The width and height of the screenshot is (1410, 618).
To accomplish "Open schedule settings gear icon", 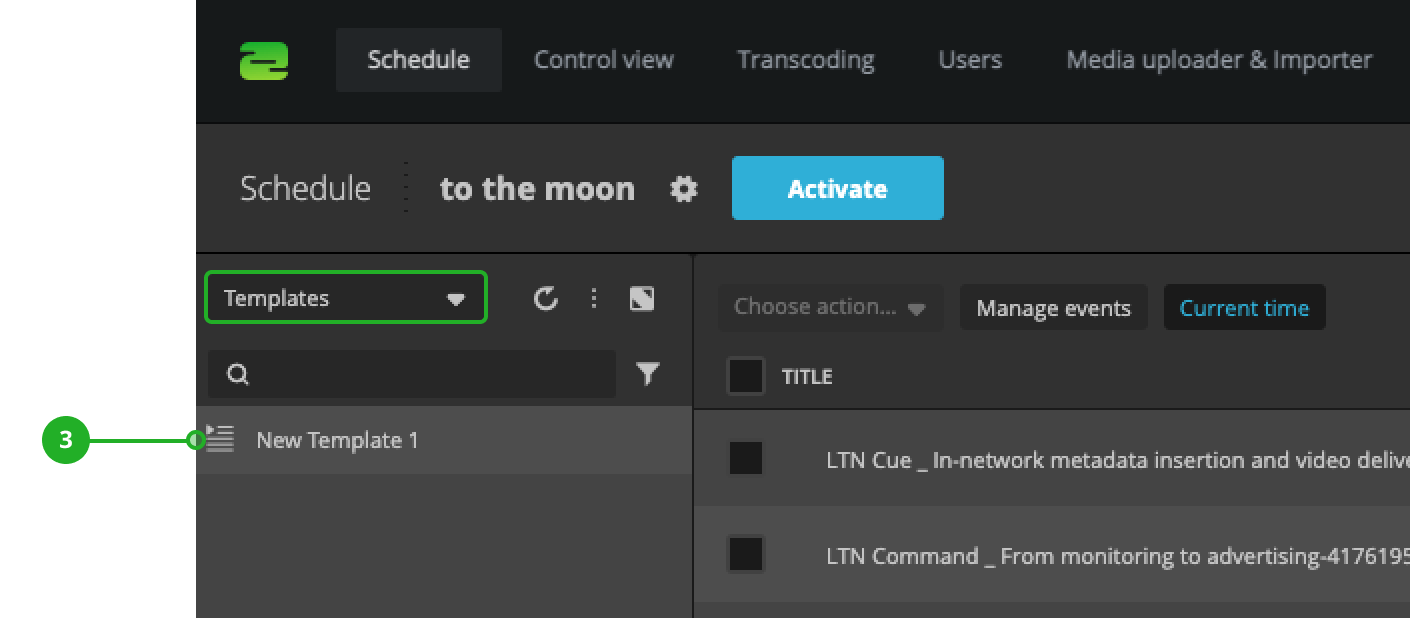I will click(684, 189).
